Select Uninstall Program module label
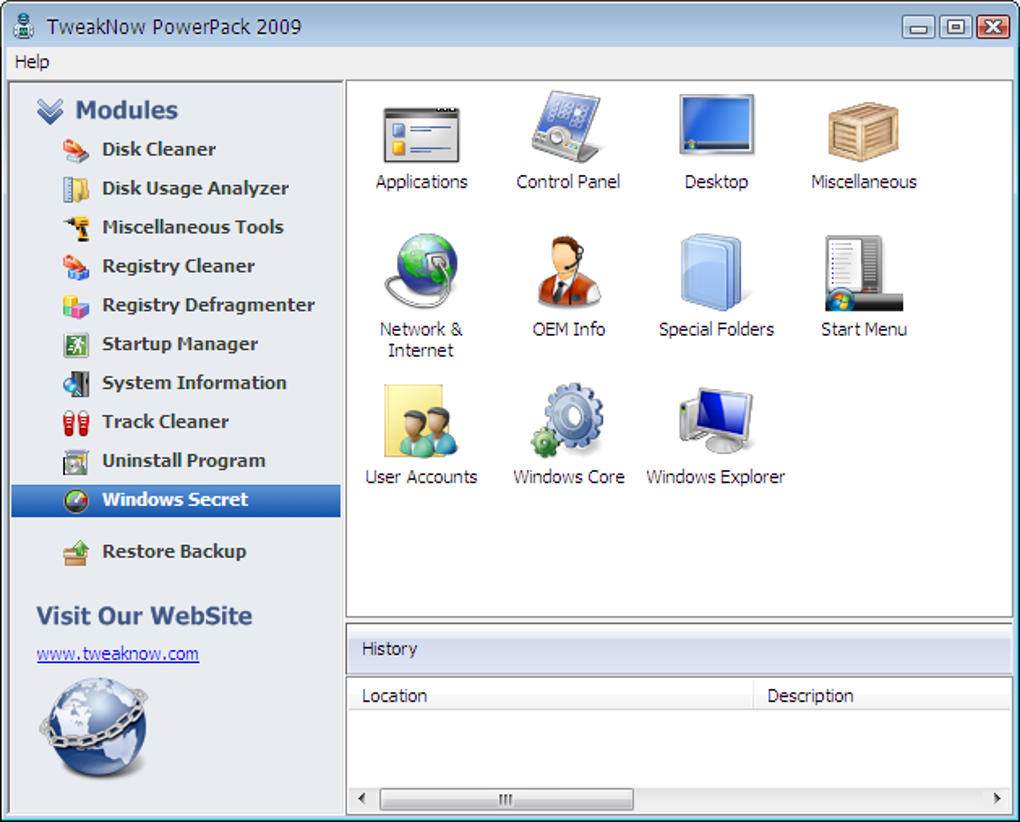The image size is (1020, 822). pos(183,461)
